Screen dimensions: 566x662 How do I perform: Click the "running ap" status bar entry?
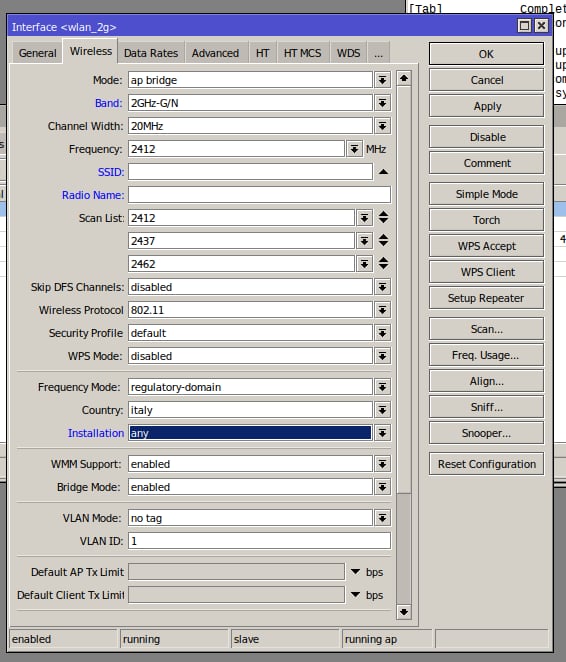pyautogui.click(x=387, y=639)
